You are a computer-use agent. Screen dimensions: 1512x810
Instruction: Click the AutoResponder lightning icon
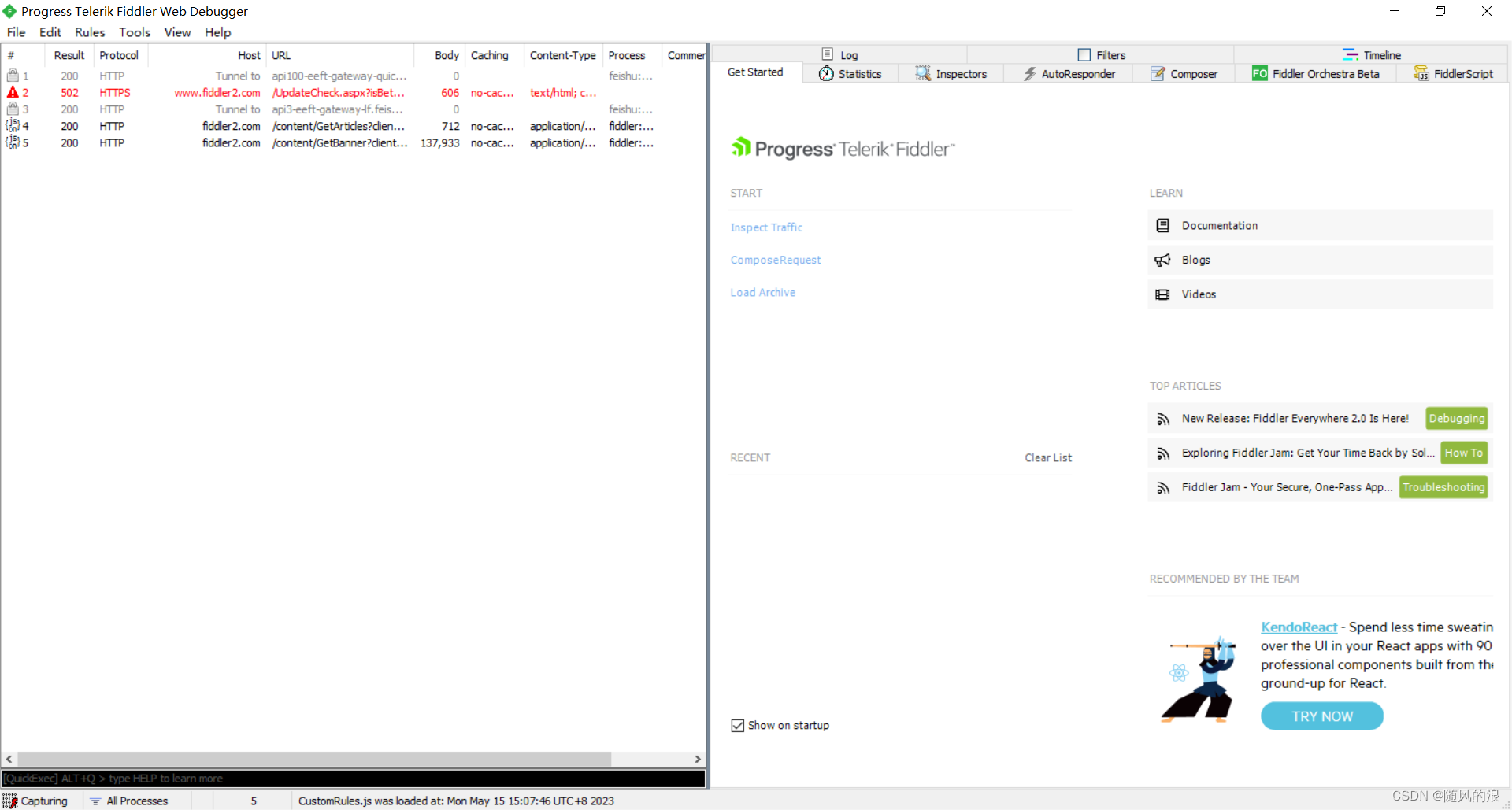pos(1029,73)
